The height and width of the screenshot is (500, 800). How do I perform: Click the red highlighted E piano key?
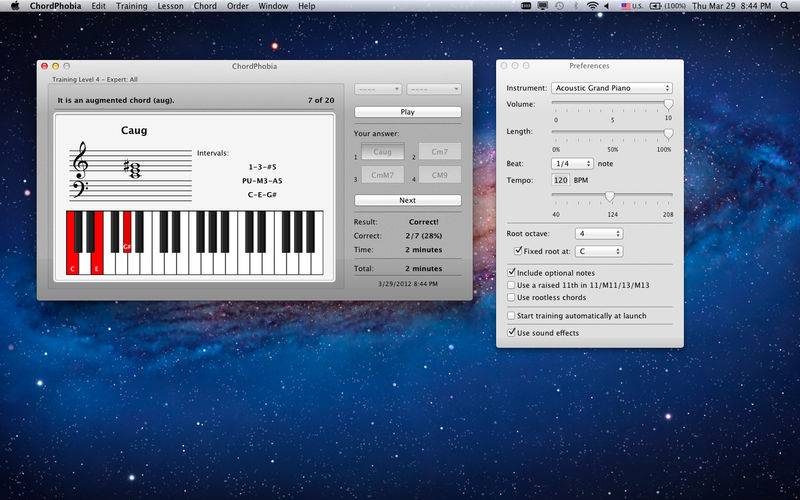[x=97, y=264]
